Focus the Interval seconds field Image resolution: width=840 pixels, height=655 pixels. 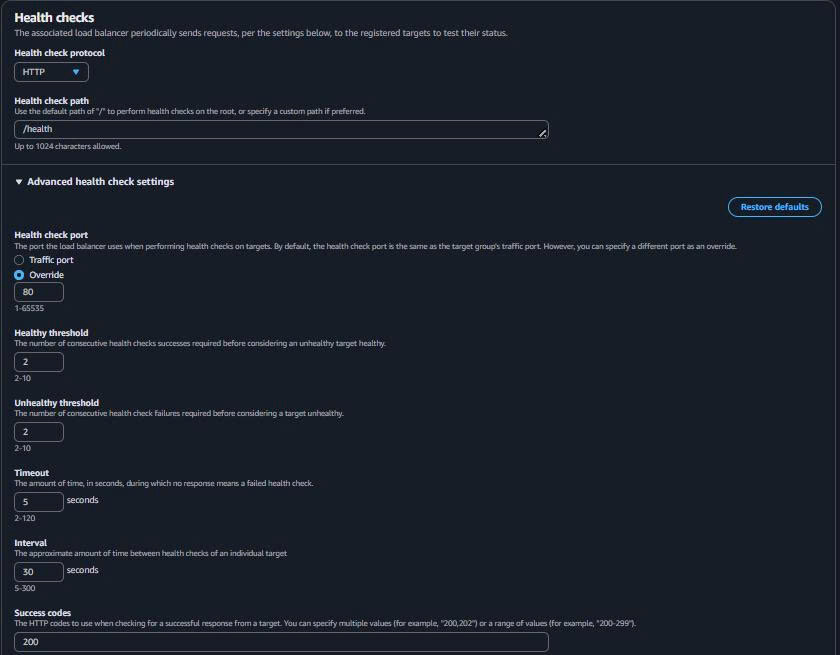[x=39, y=572]
